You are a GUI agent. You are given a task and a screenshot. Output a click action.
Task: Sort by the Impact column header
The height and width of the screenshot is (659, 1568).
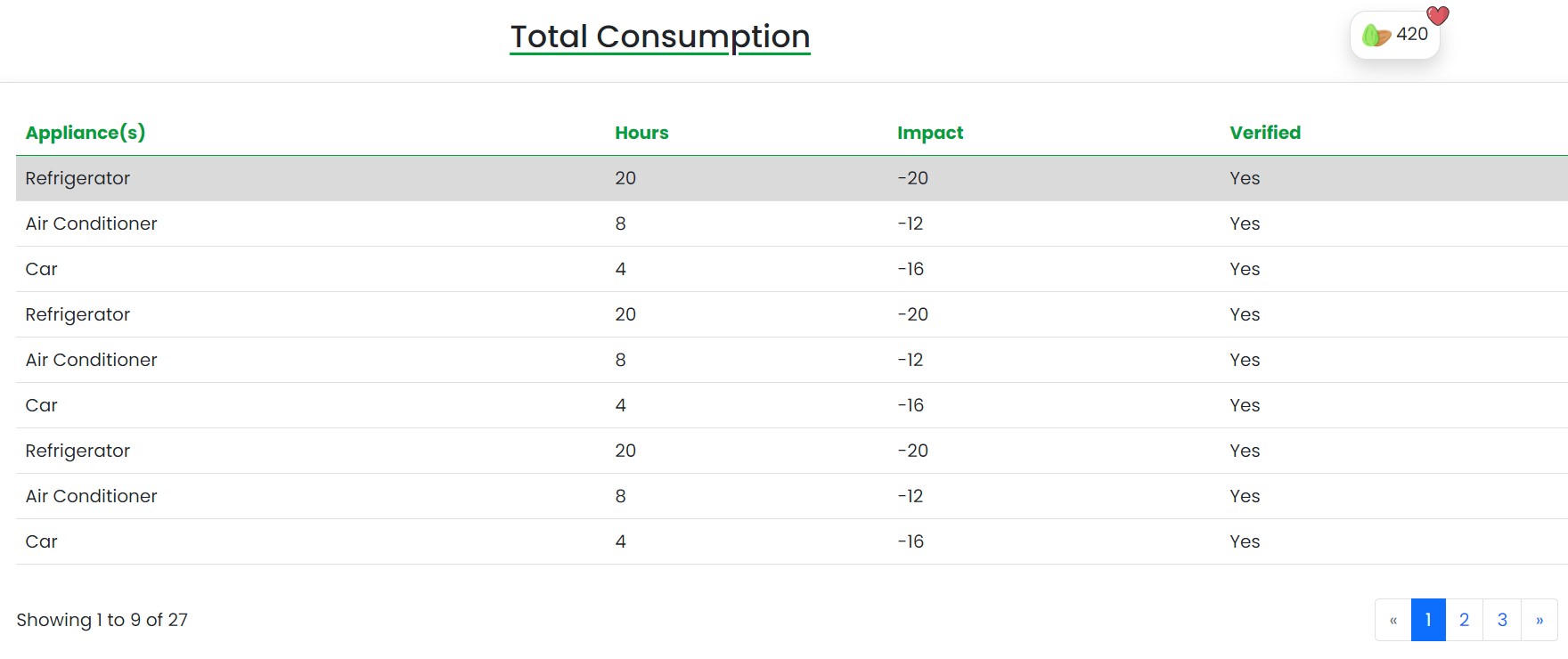(x=930, y=133)
